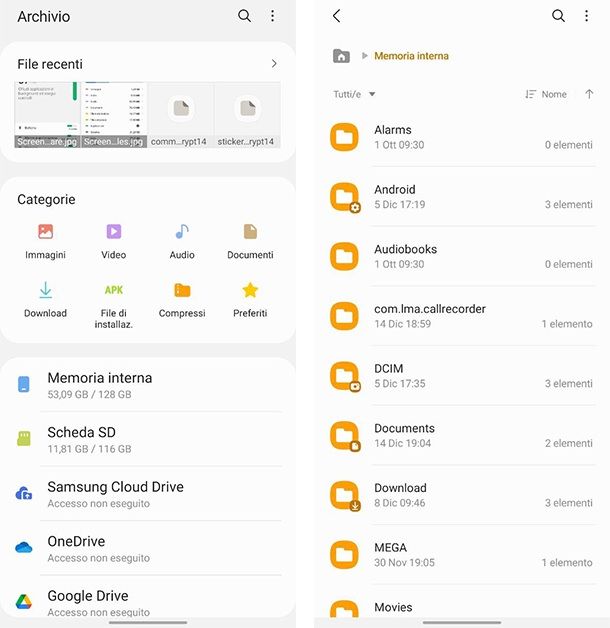
Task: Tap DCIM date 5 Dic 17:35
Action: coord(399,384)
